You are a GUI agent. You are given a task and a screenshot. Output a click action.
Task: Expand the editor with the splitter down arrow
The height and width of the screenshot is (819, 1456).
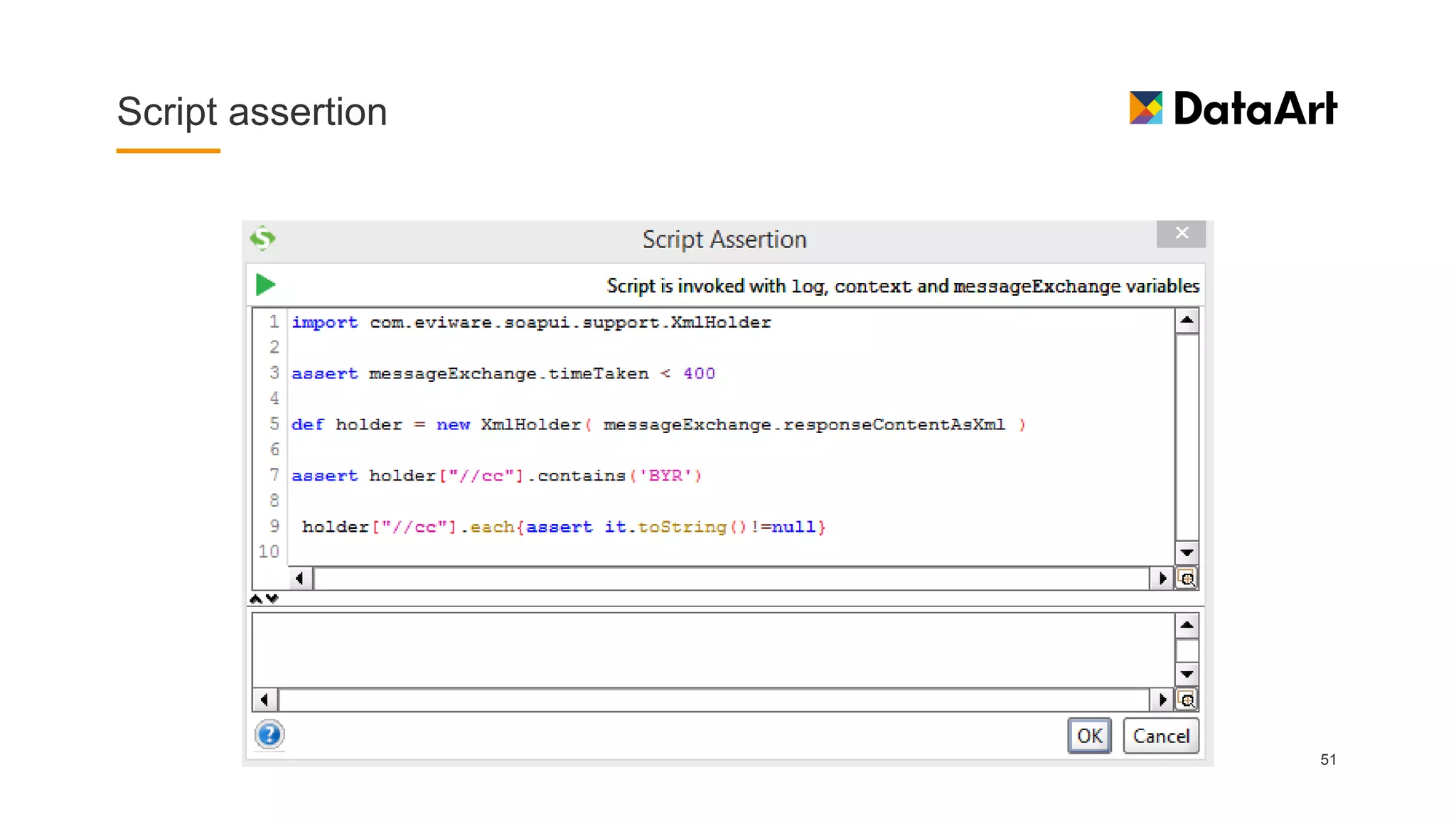click(x=272, y=599)
